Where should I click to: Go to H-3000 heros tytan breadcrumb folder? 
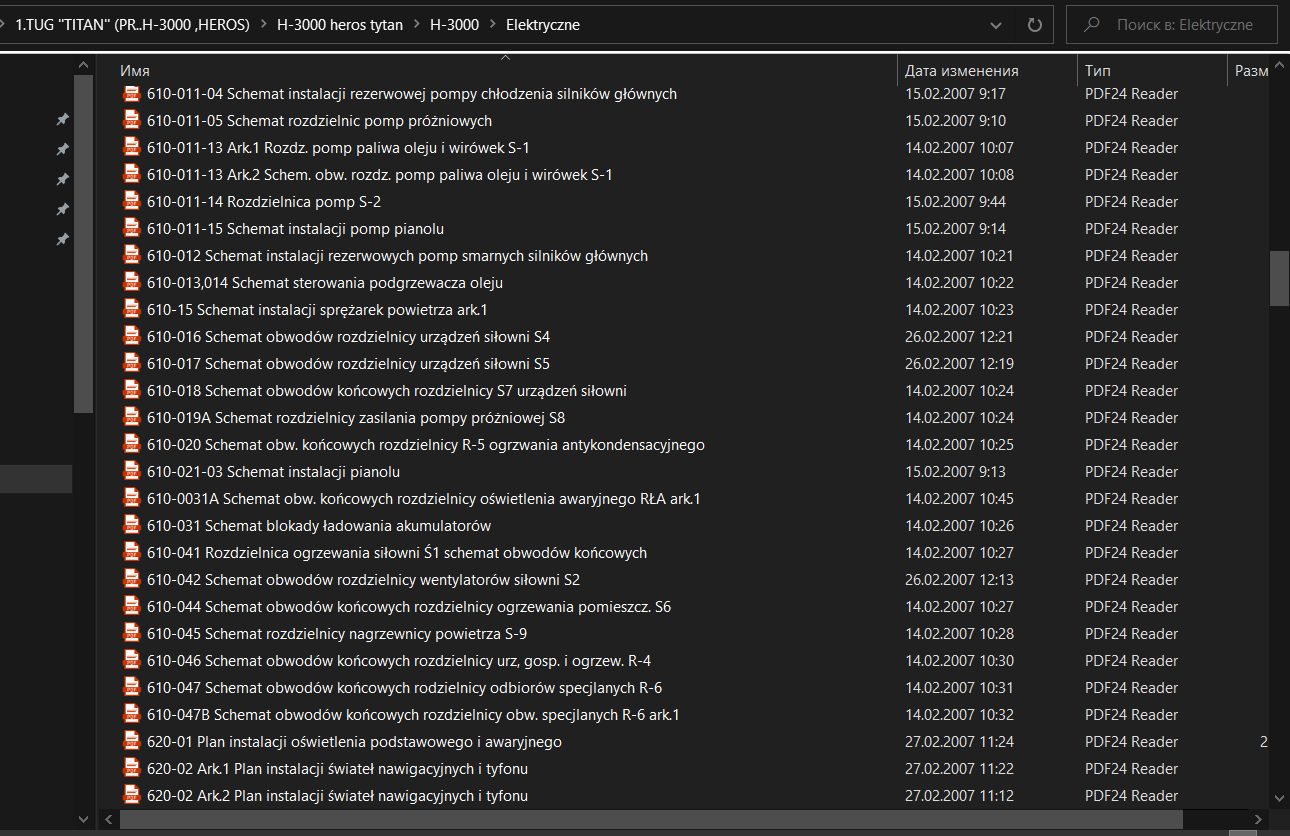[339, 25]
